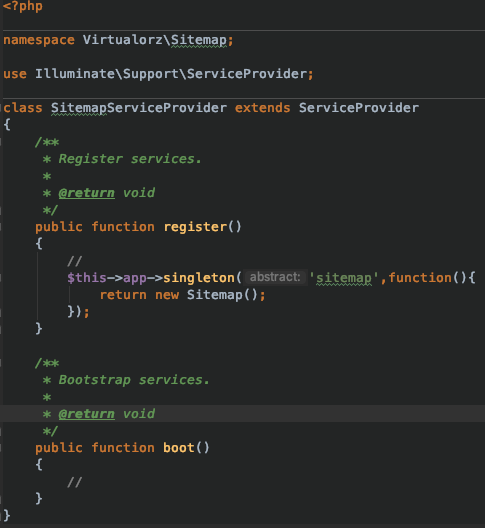
Task: Click the function keyword before register()
Action: 123,227
